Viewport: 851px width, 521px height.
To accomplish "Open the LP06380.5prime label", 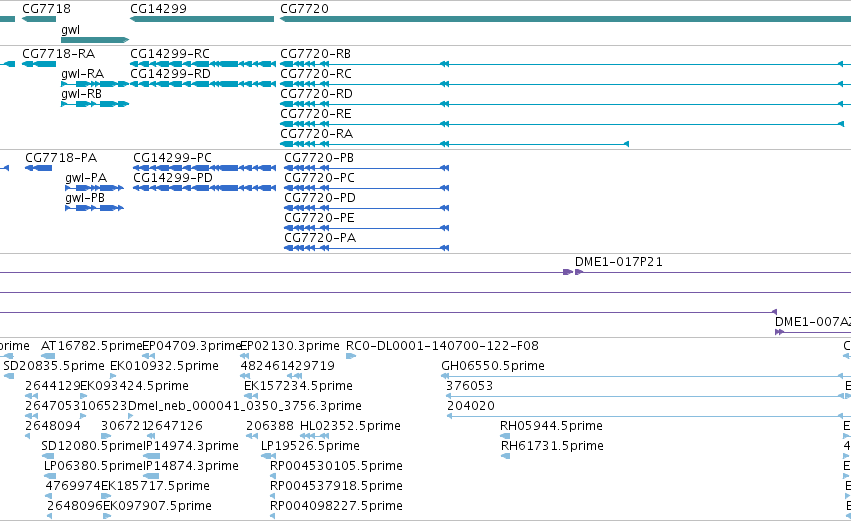I will [93, 467].
